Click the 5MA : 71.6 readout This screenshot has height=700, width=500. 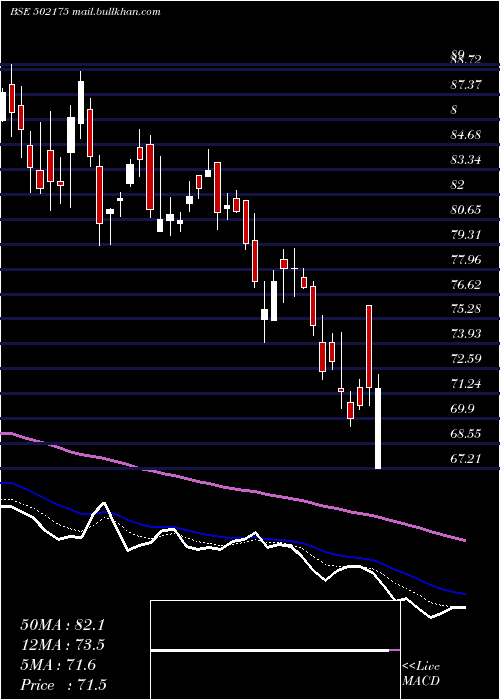coord(58,665)
